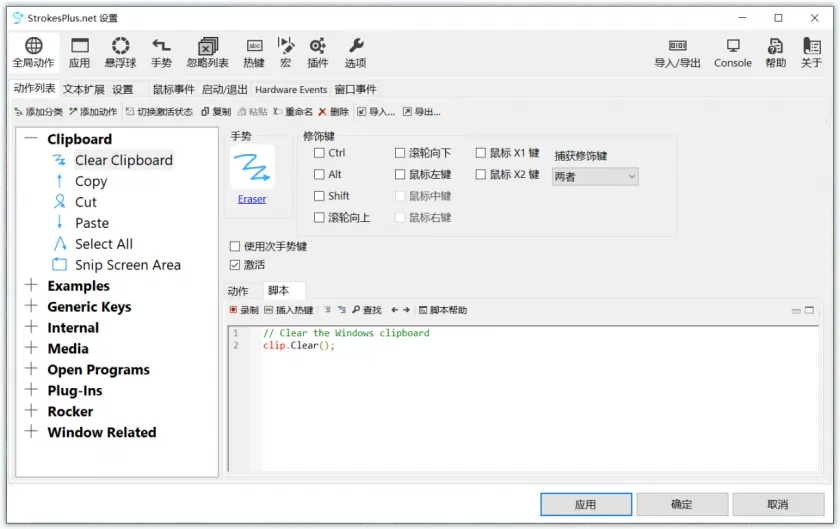840x529 pixels.
Task: Open the 关于 about section
Action: coord(811,53)
